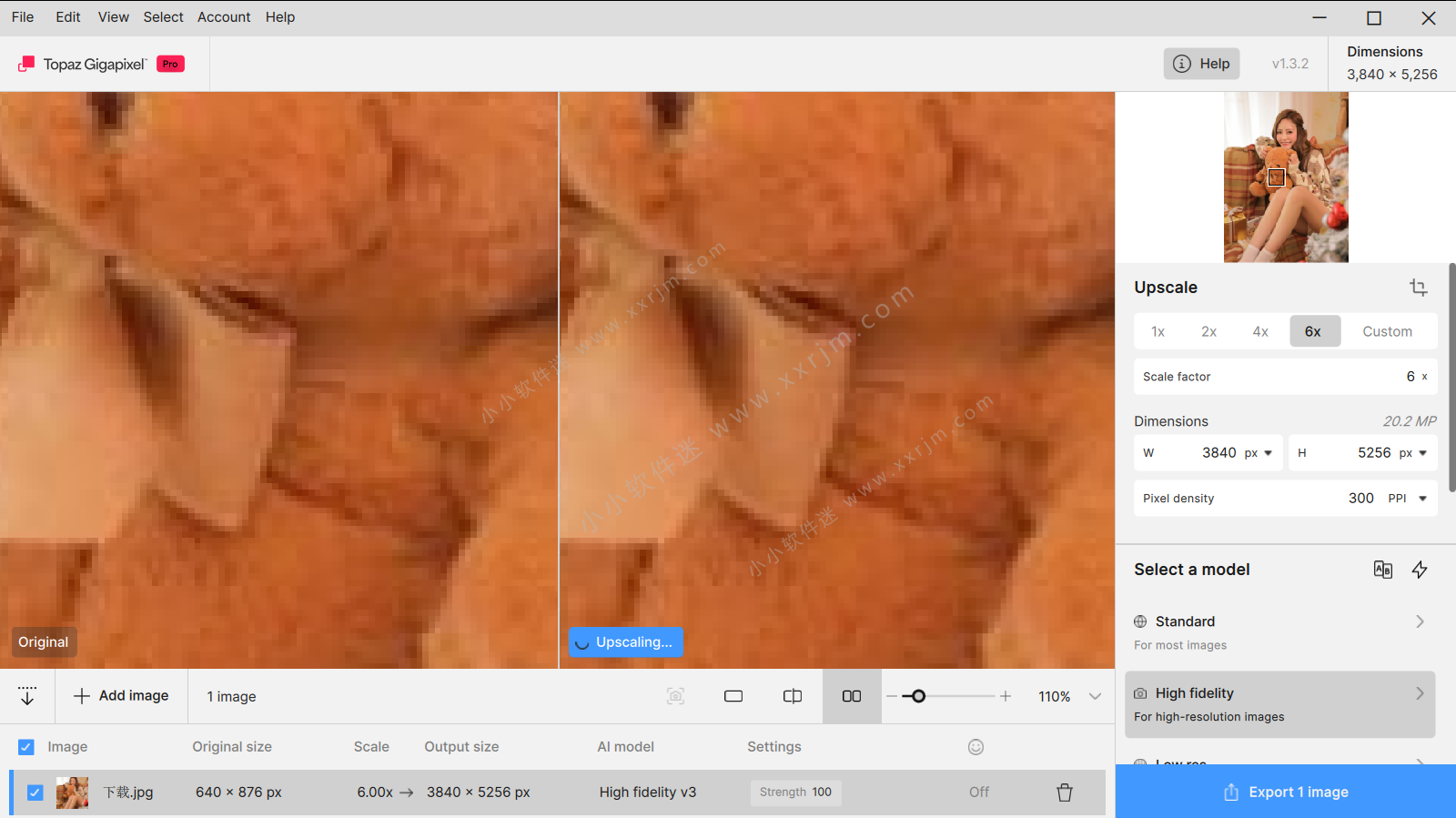Switch to single view layout
1456x818 pixels.
pos(733,696)
